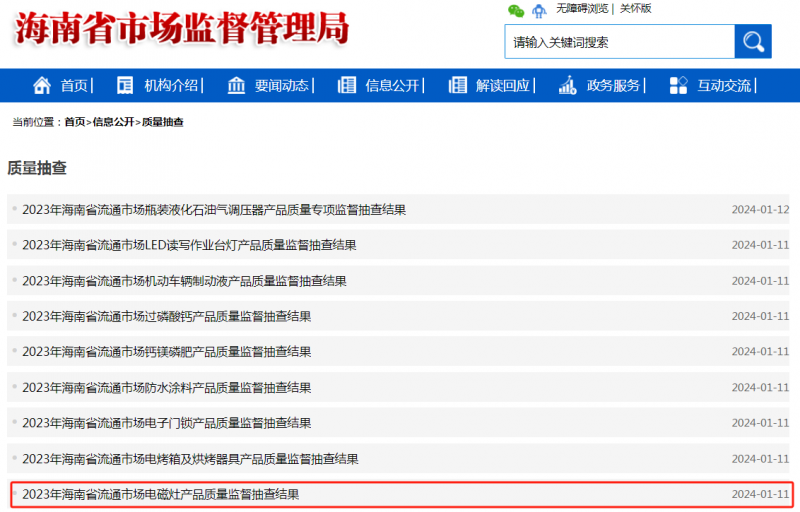Open the LED读写作业台灯 inspection result
Screen dimensions: 800x512
[189, 245]
